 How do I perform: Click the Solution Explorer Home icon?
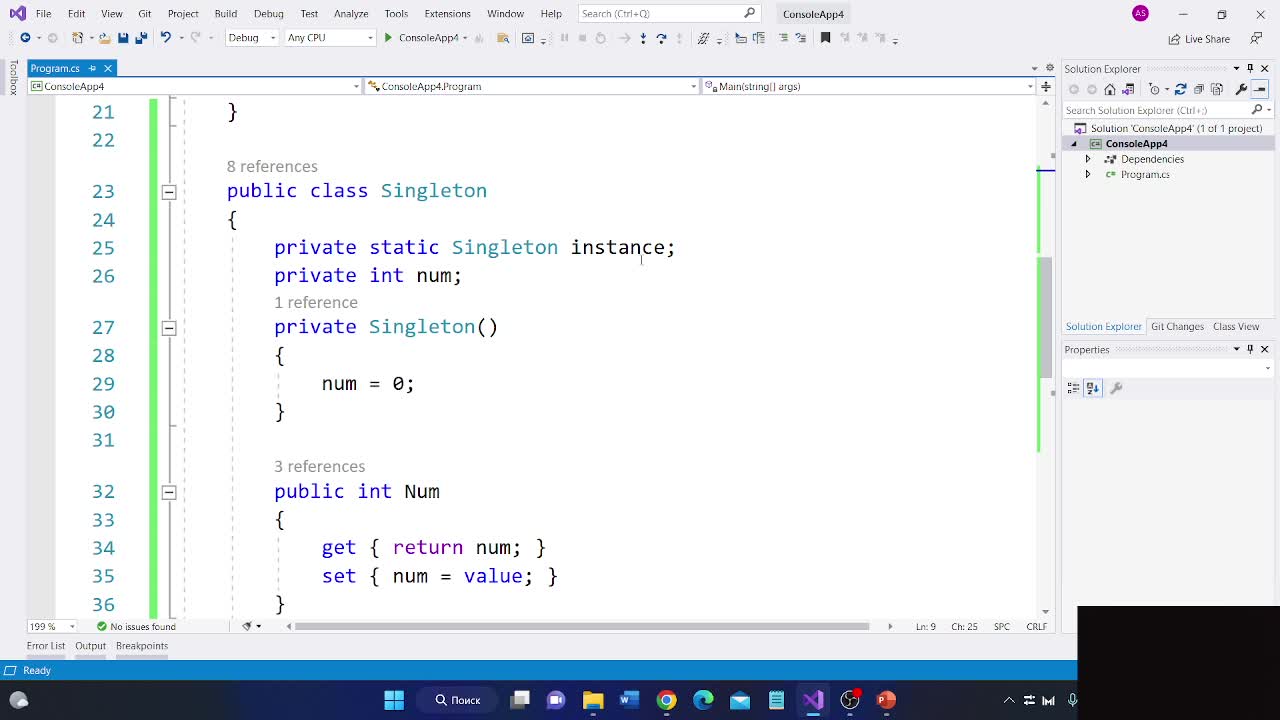[1110, 89]
